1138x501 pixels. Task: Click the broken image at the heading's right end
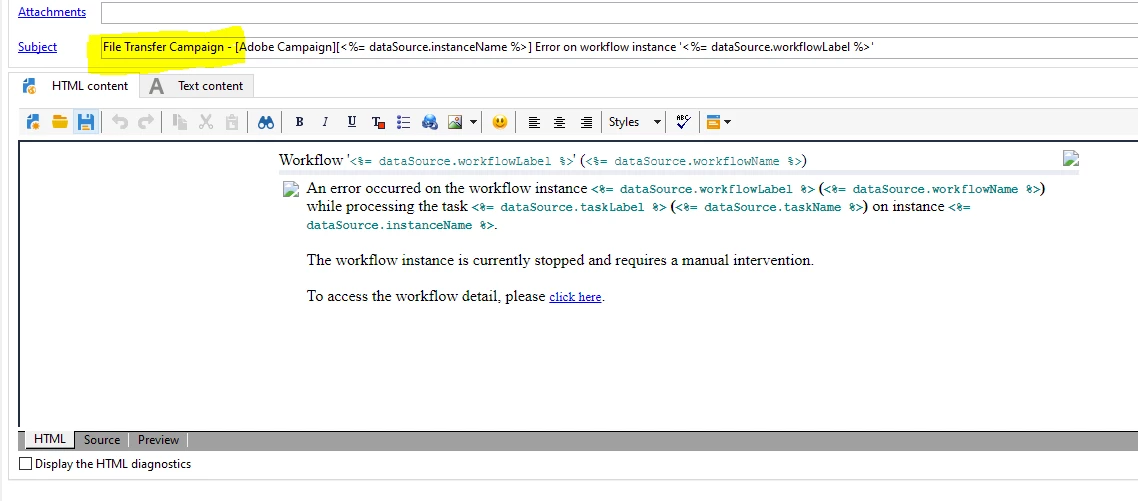tap(1071, 158)
